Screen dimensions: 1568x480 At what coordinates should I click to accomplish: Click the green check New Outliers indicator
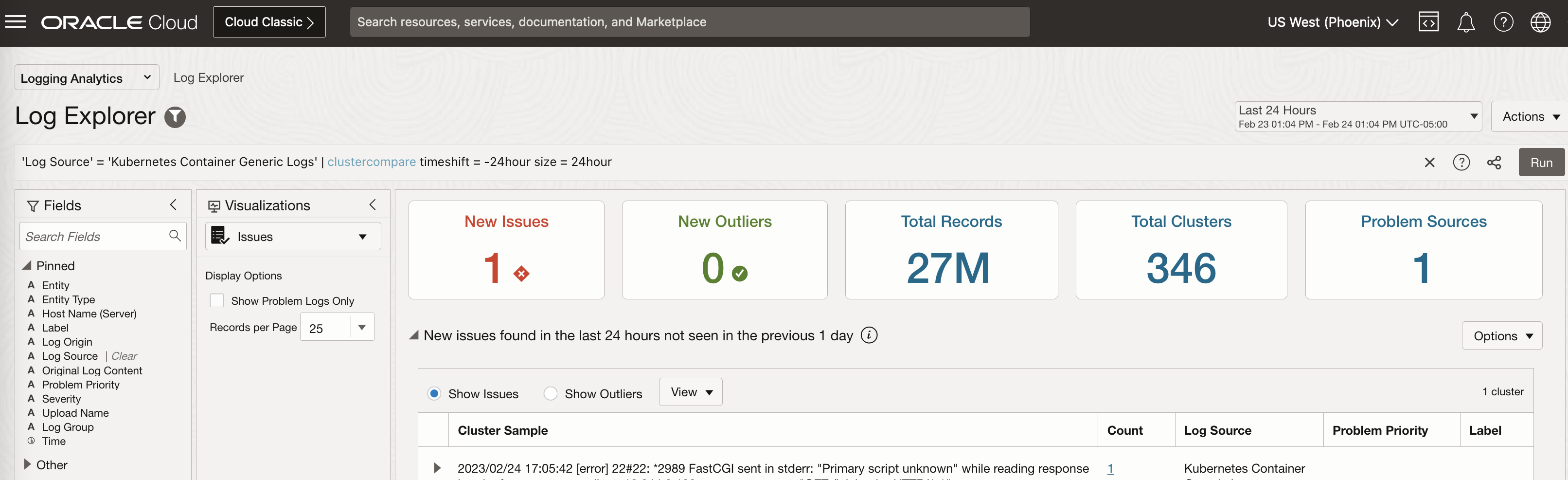click(740, 274)
